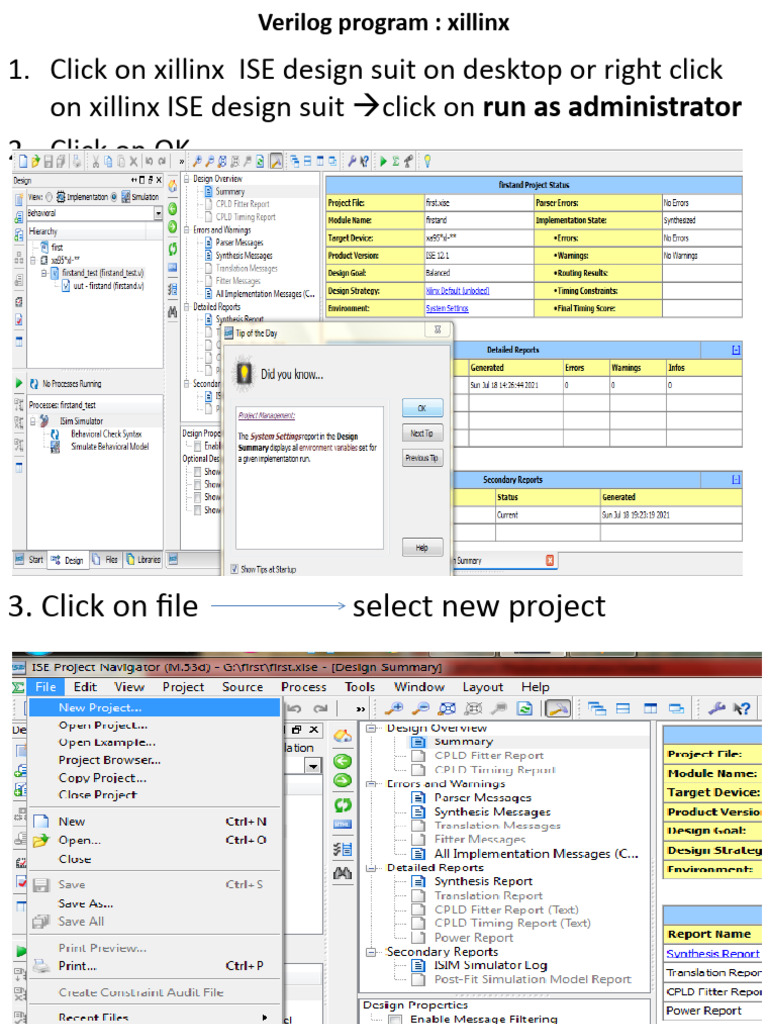Uncheck Show Tips at Startup
768x1024 pixels.
coord(234,569)
